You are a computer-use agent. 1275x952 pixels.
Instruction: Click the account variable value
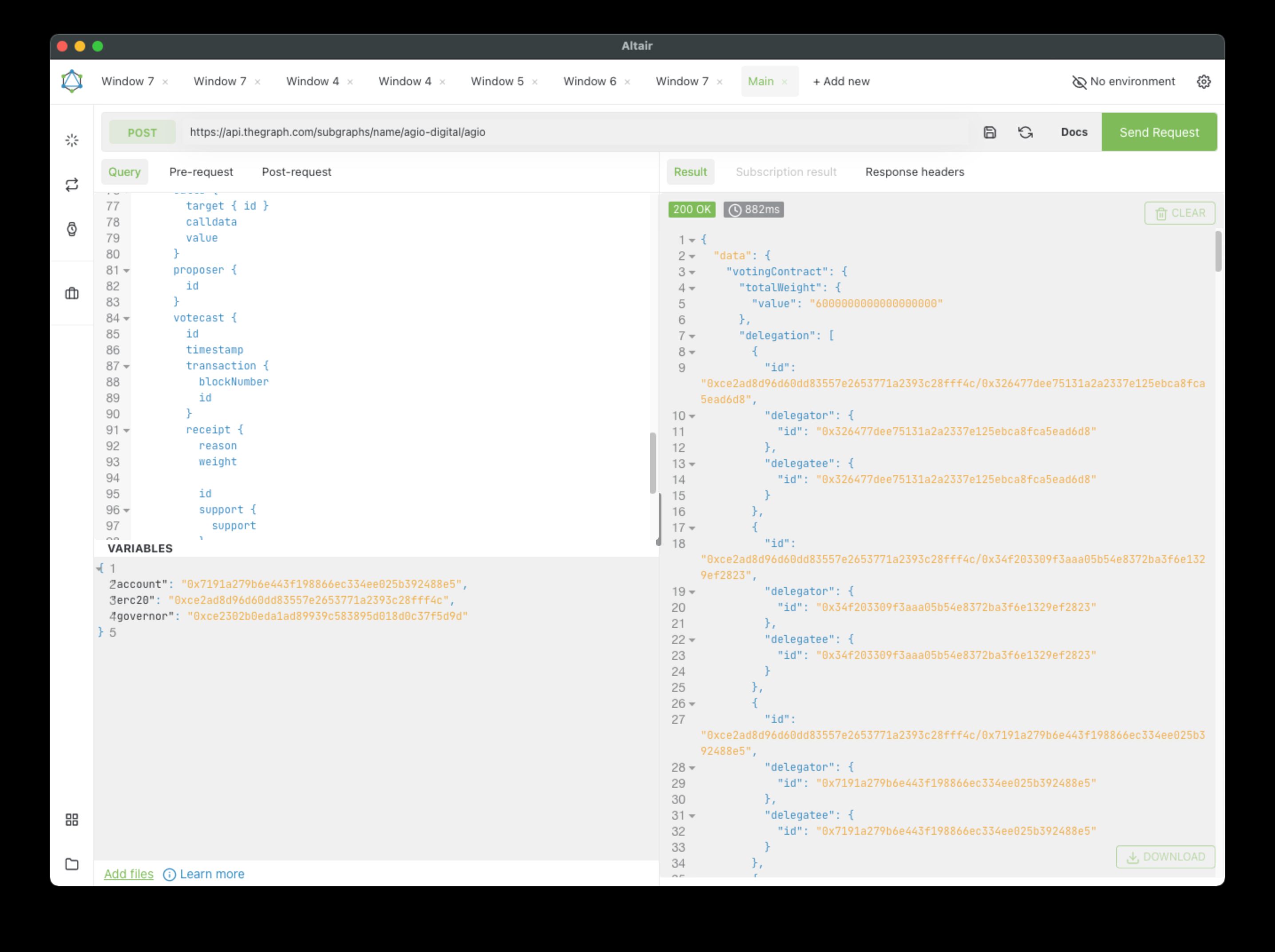pos(321,584)
